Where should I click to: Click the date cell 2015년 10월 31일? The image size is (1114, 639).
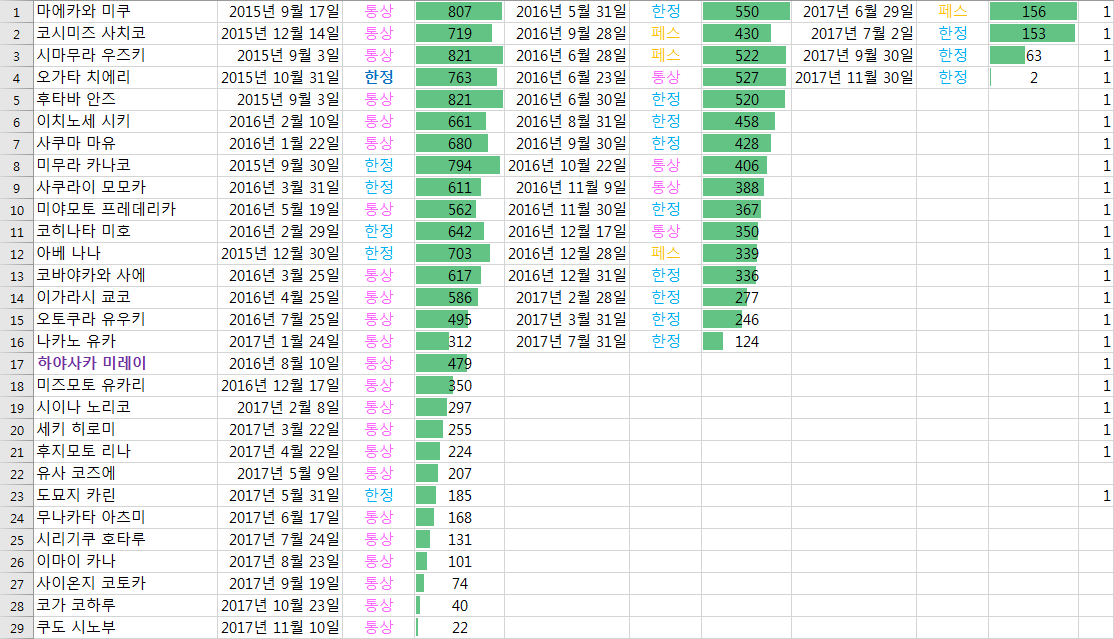point(280,77)
